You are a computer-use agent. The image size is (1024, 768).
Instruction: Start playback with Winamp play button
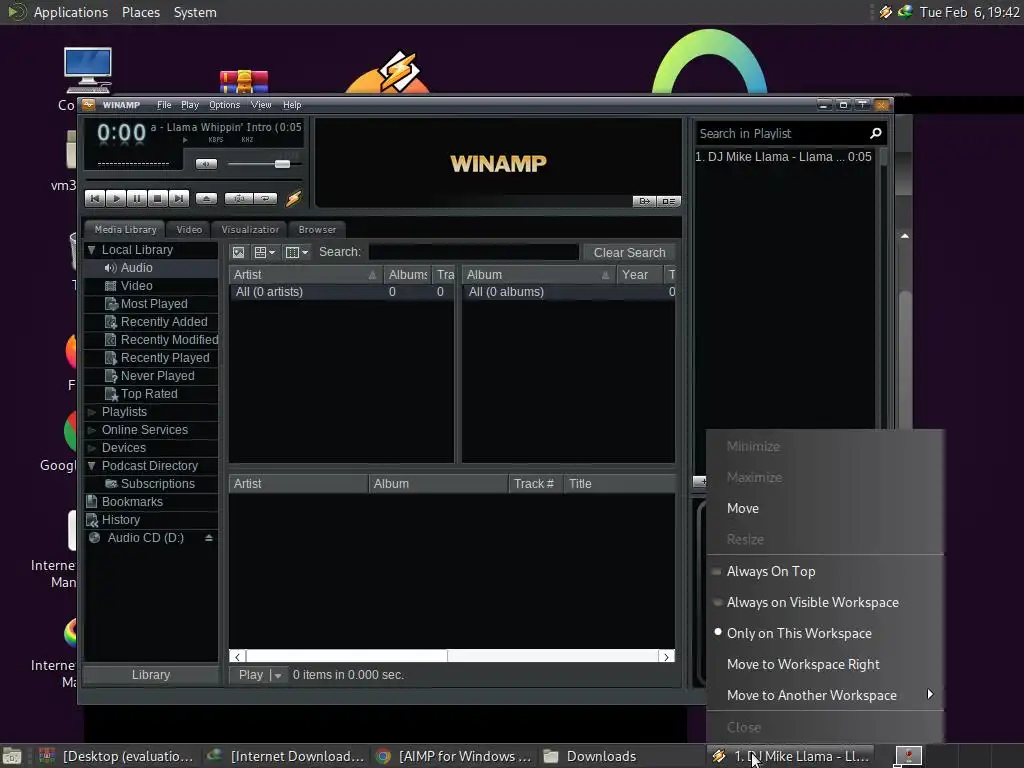coord(116,199)
